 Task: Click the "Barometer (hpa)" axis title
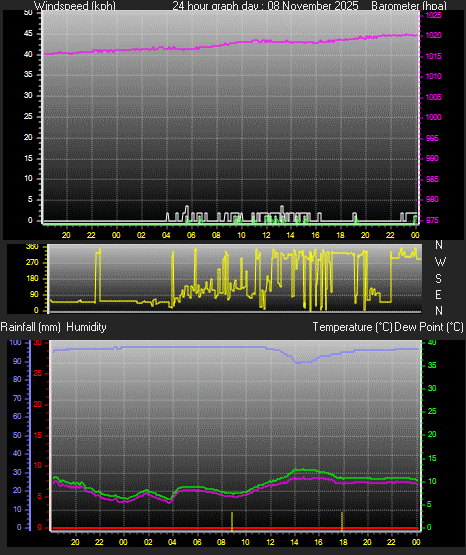409,6
